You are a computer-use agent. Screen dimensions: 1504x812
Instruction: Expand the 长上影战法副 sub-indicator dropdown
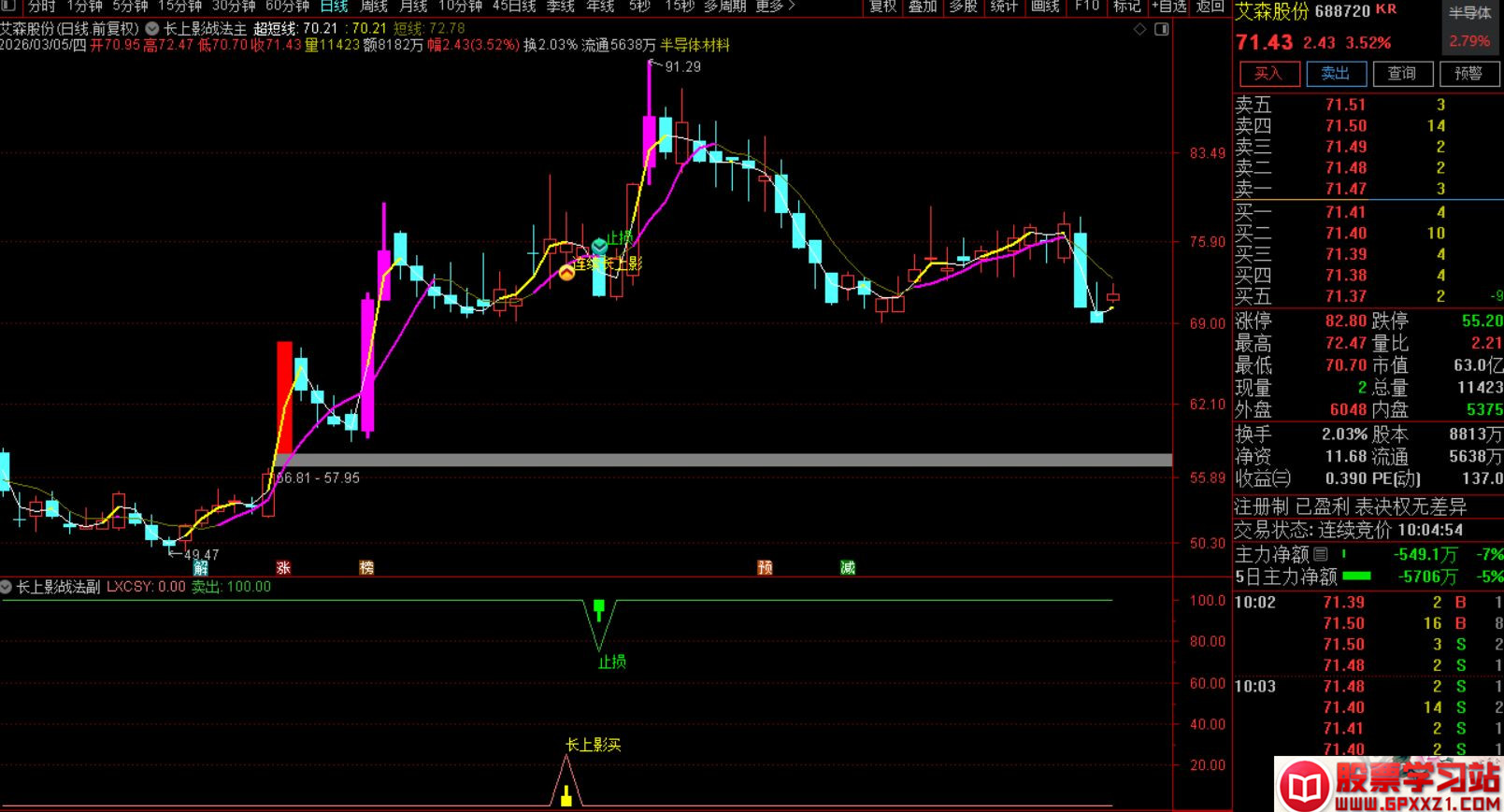[x=7, y=587]
